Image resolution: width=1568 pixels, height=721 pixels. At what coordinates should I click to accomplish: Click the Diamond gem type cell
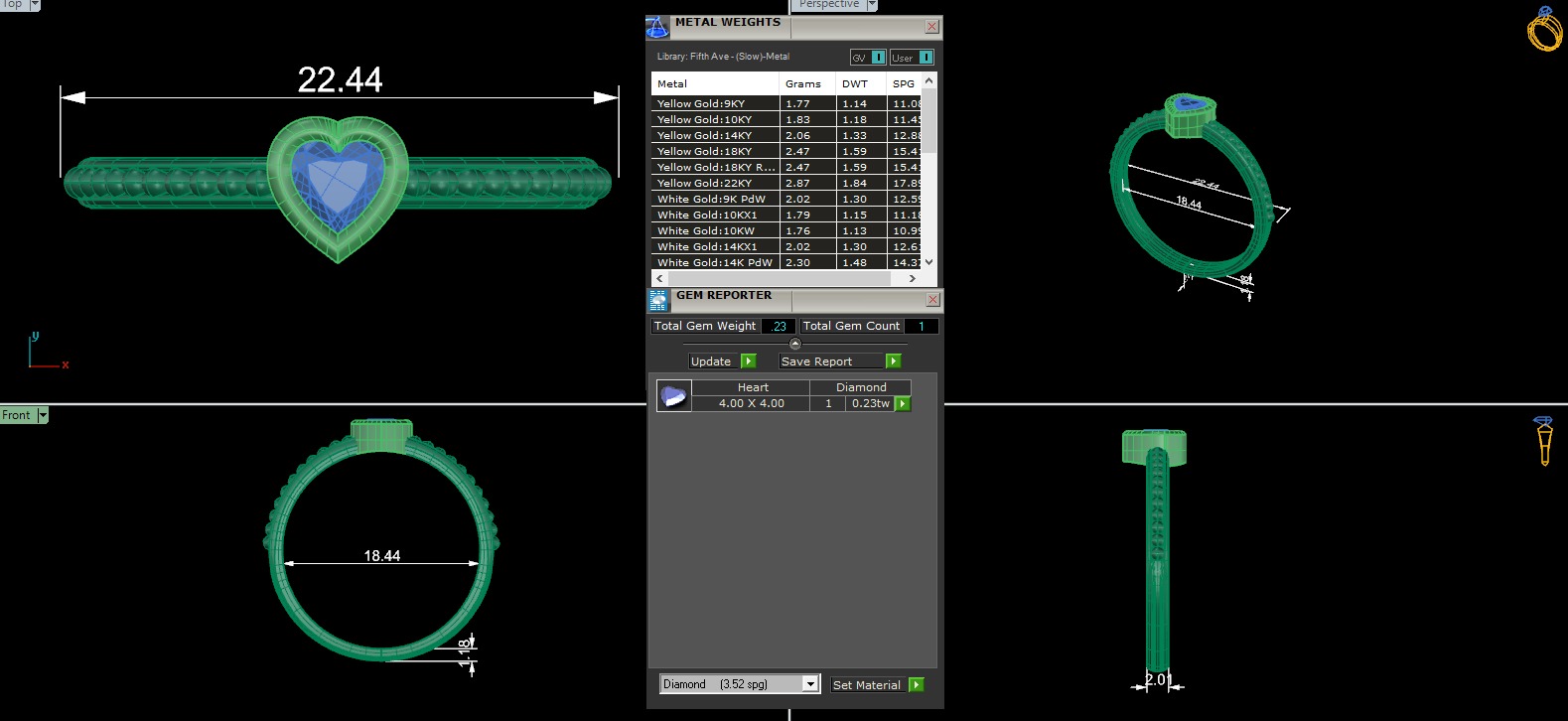click(x=861, y=387)
